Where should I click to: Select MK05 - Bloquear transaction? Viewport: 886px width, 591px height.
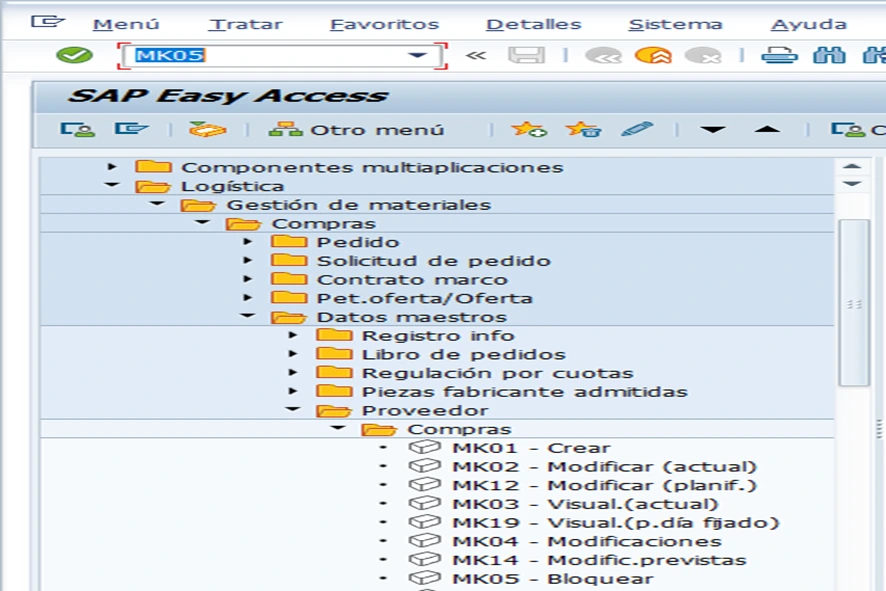pos(553,579)
